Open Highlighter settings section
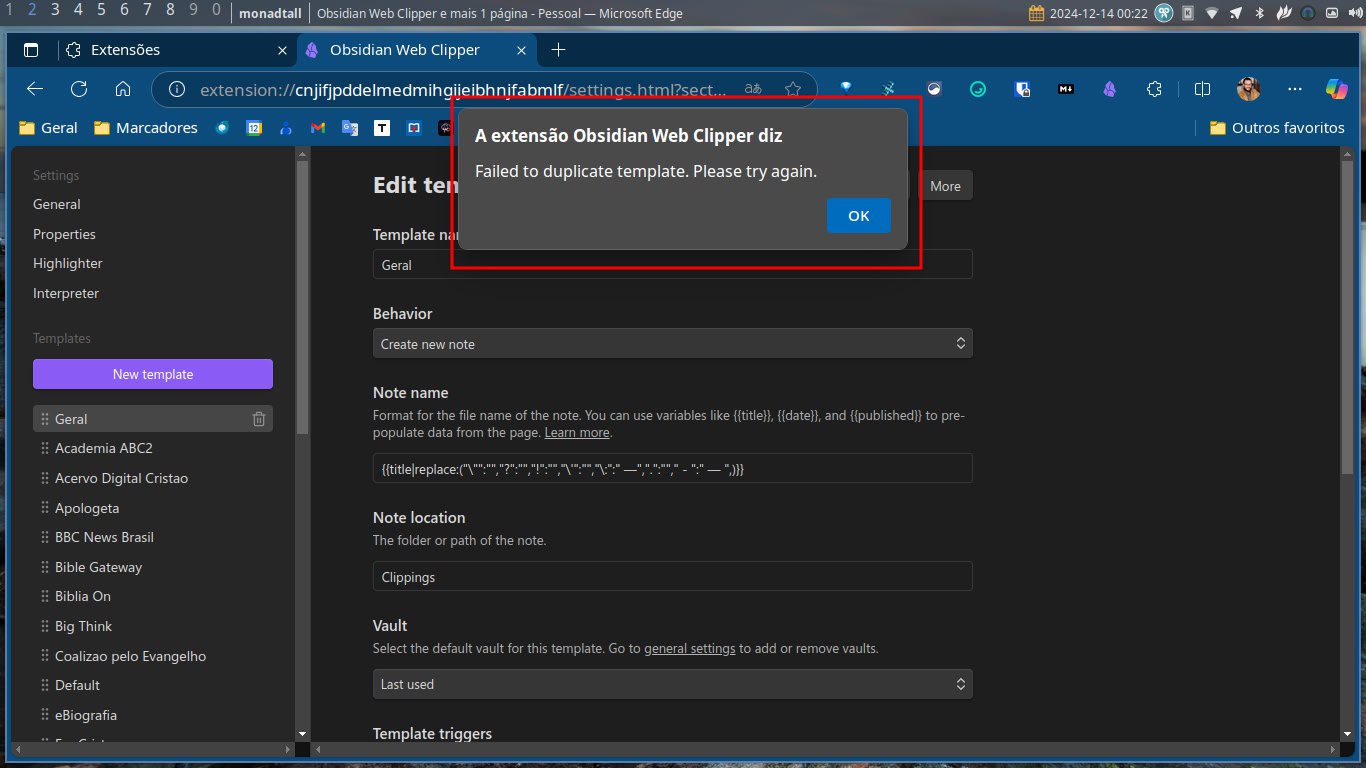The width and height of the screenshot is (1366, 768). click(68, 263)
